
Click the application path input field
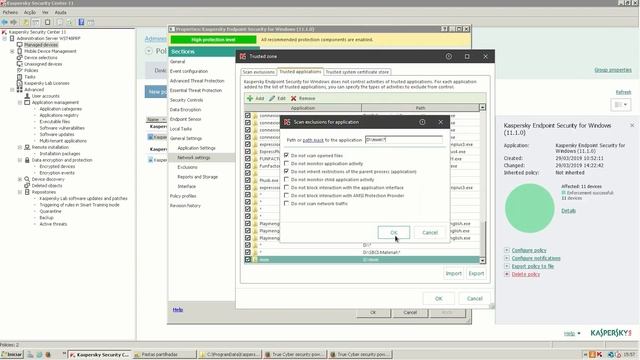[x=404, y=140]
